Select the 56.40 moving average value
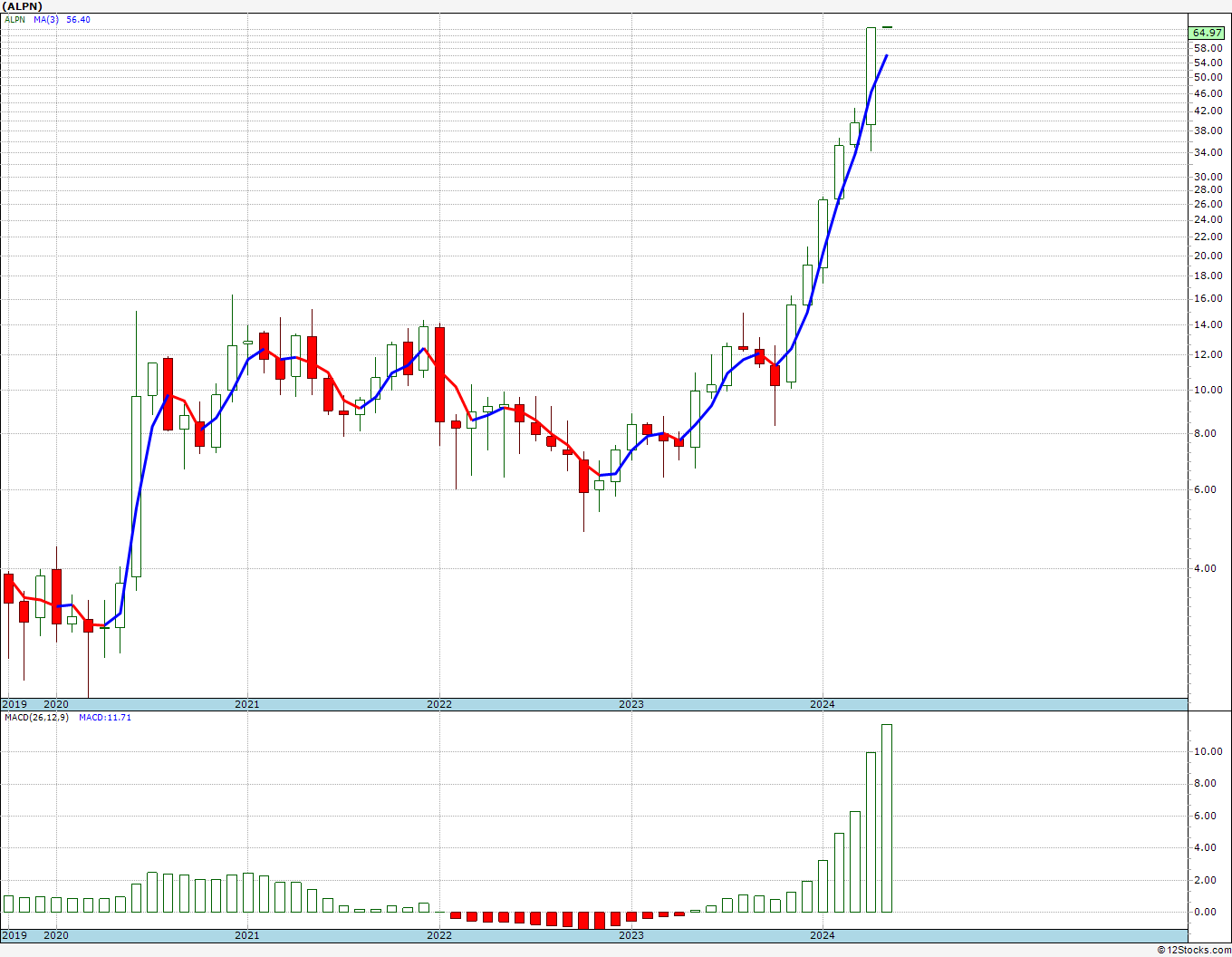This screenshot has height=957, width=1232. pos(78,19)
